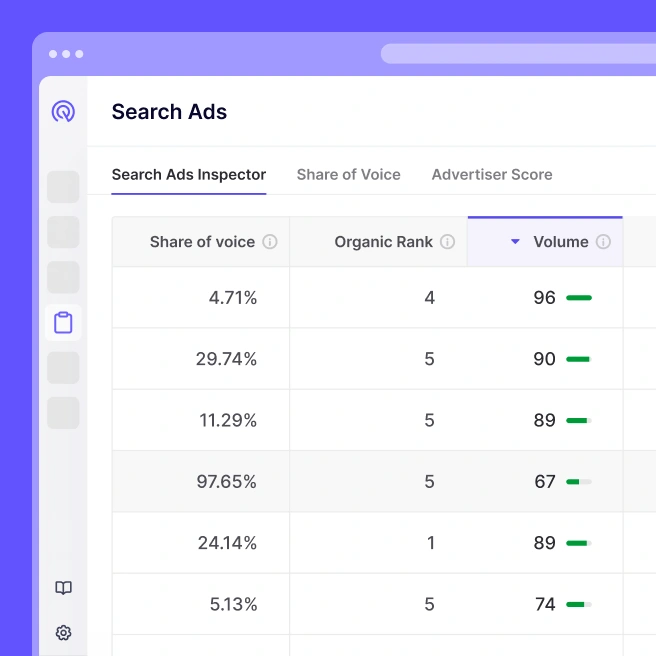Open the clipboard icon in the sidebar

click(63, 323)
